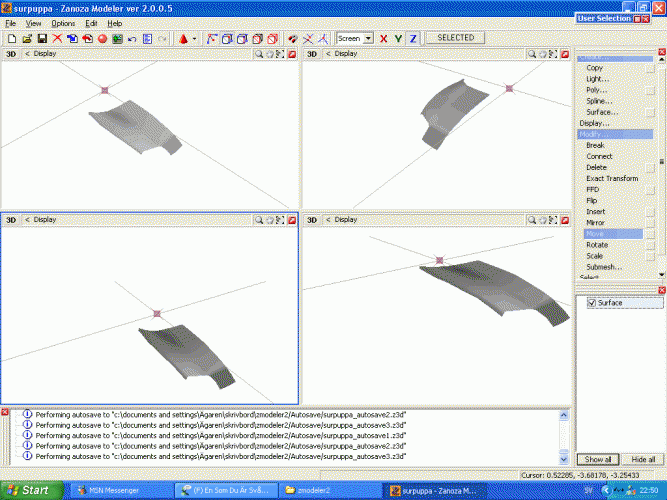Click the Undo arrow icon
667x500 pixels.
click(133, 38)
